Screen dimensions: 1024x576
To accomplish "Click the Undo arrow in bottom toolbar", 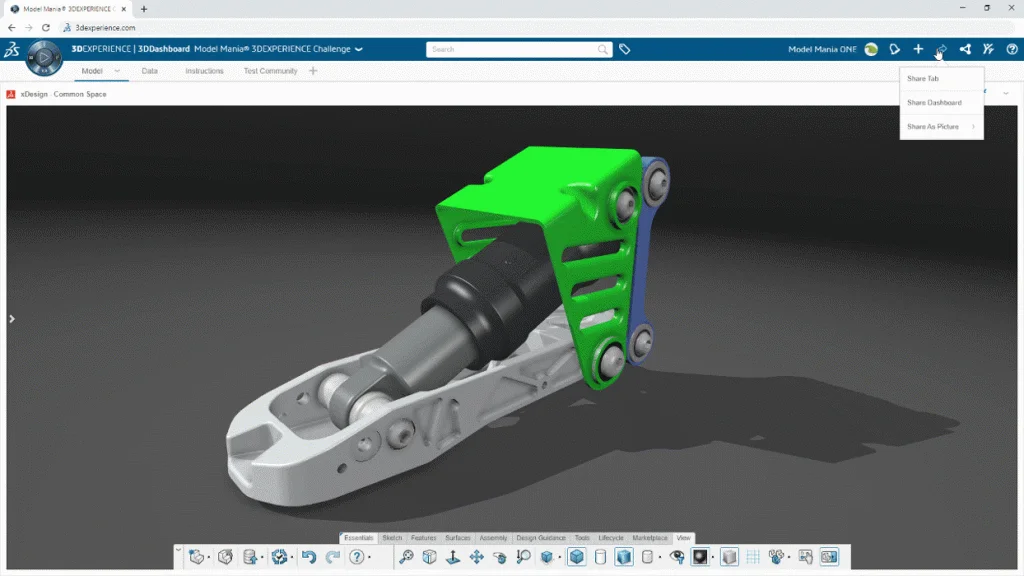I will click(x=308, y=557).
